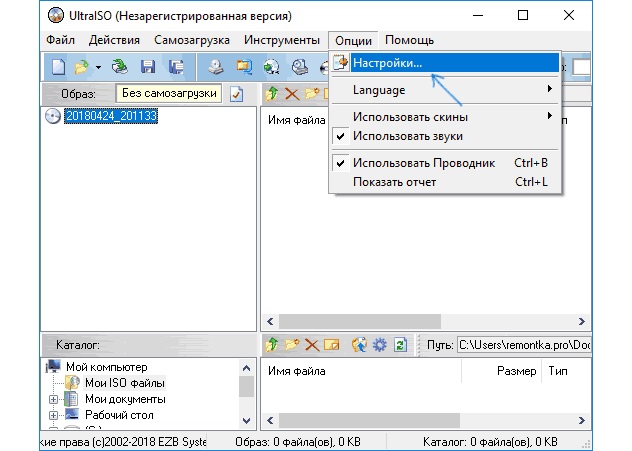This screenshot has width=632, height=451.
Task: Select Мои документы folder in tree
Action: (125, 399)
